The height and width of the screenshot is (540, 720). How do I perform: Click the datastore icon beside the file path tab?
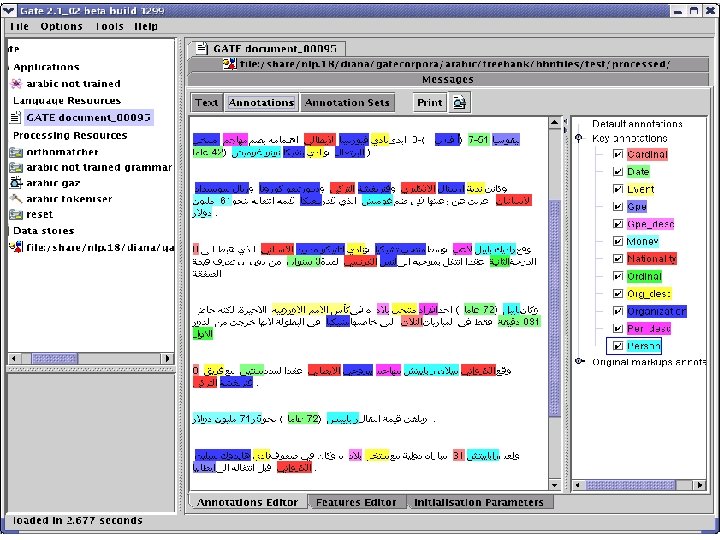click(230, 64)
